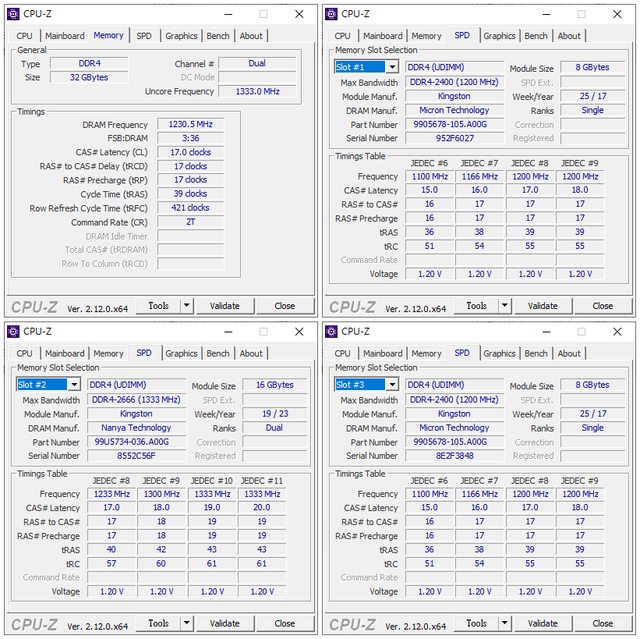Click the CPU-Z title icon in the Slot #2 window
This screenshot has height=639, width=640.
click(x=13, y=332)
